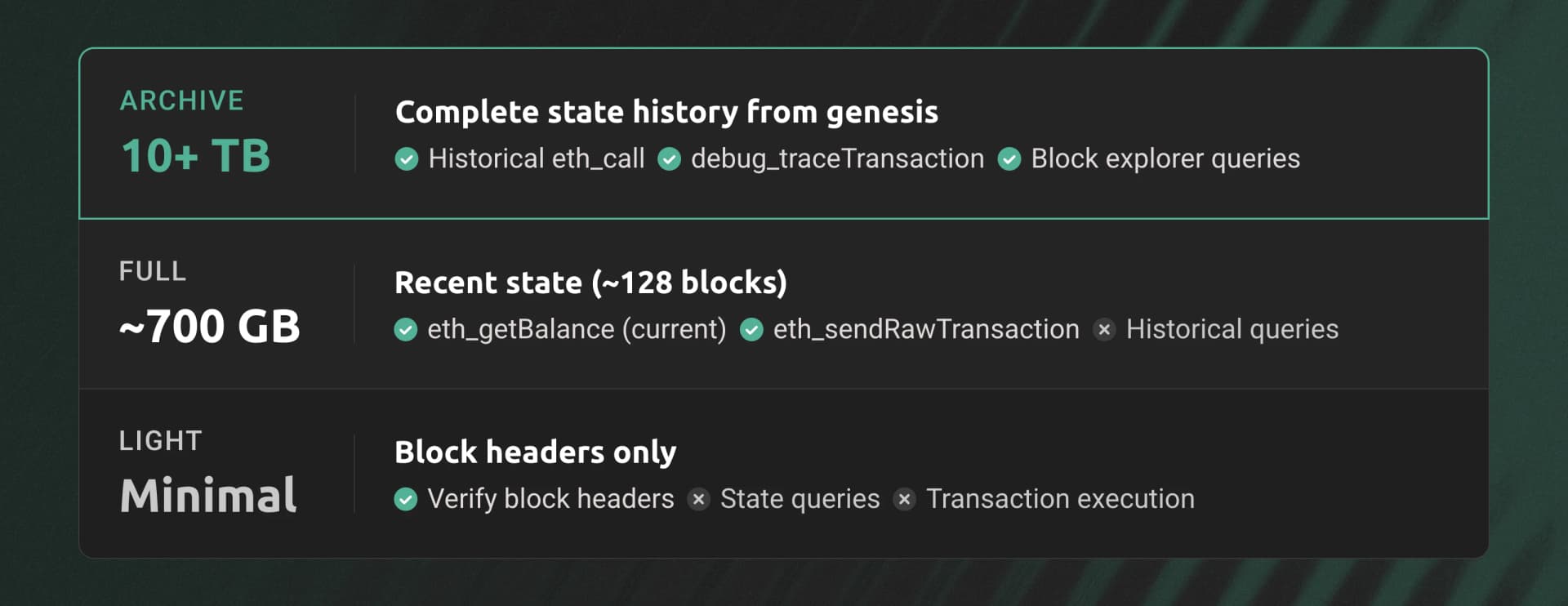This screenshot has width=1568, height=606.
Task: Click the check icon beside eth_getBalance (current)
Action: (x=406, y=330)
